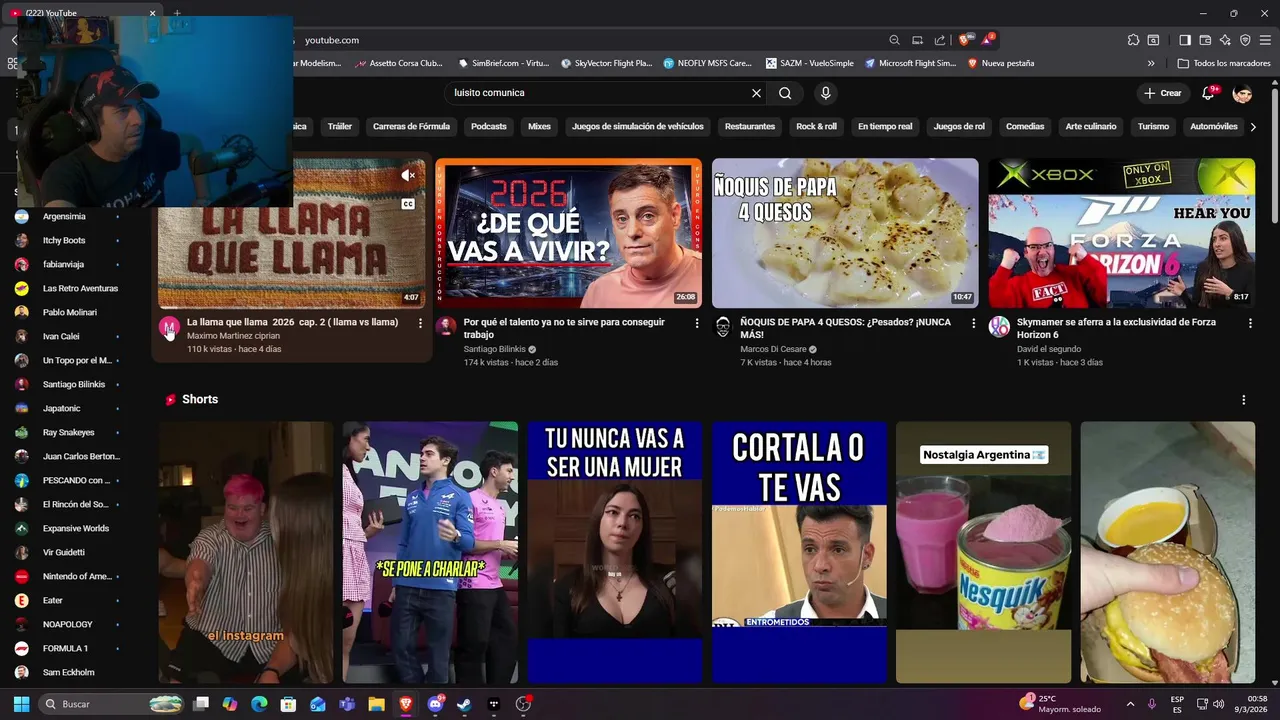
Task: Clear the YouTube search box text
Action: pos(756,93)
